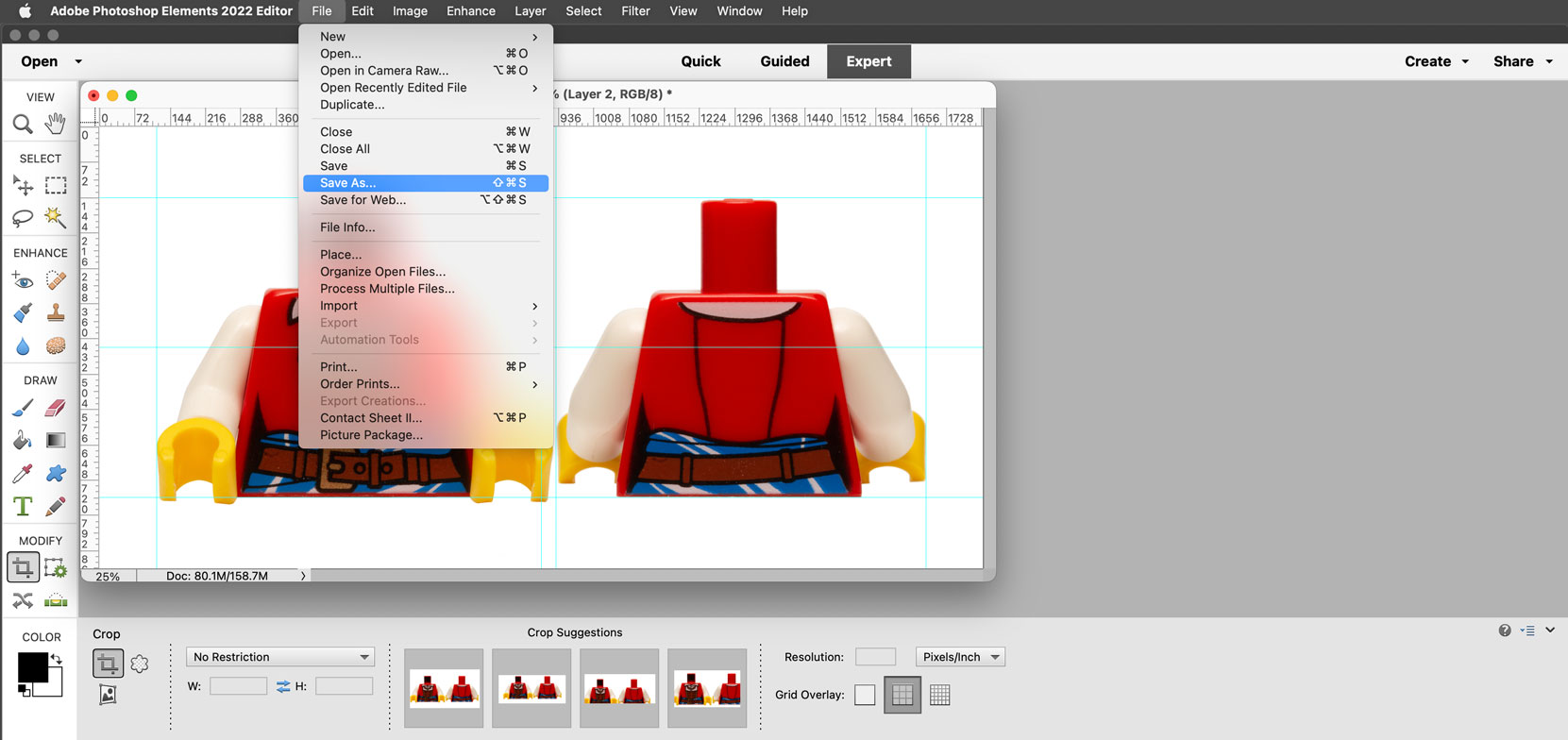Set grid overlay to Grid
Screen dimensions: 1568x740
click(x=939, y=696)
